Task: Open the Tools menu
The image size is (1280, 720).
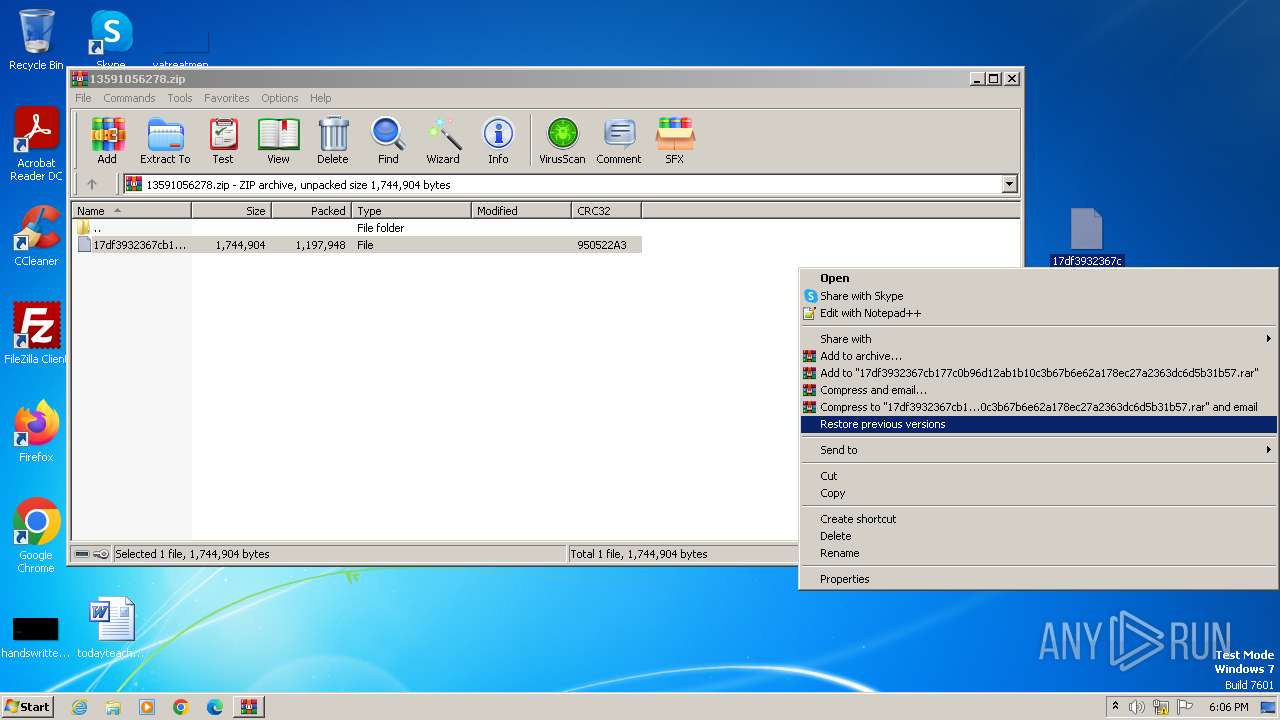Action: coord(180,98)
